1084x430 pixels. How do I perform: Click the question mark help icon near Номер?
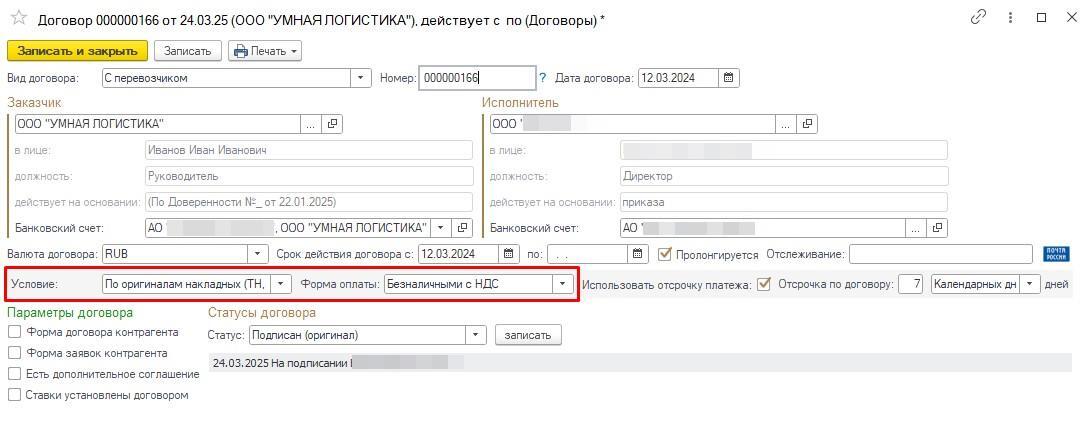click(x=543, y=78)
